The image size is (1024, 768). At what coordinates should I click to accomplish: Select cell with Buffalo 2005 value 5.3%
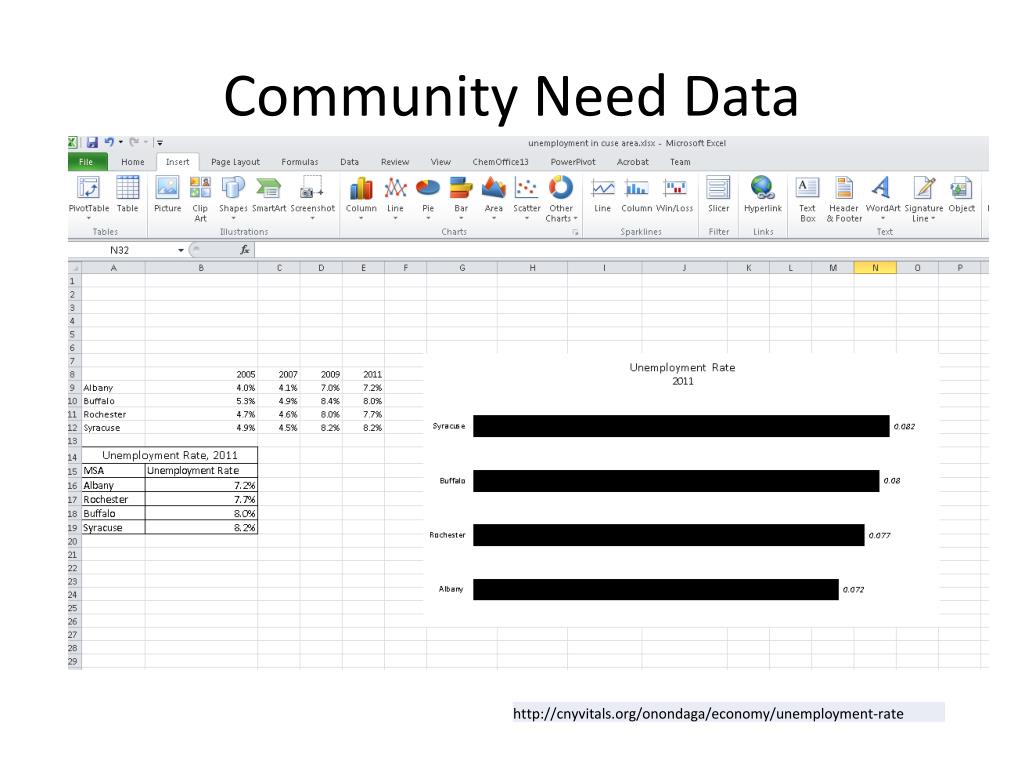click(202, 401)
